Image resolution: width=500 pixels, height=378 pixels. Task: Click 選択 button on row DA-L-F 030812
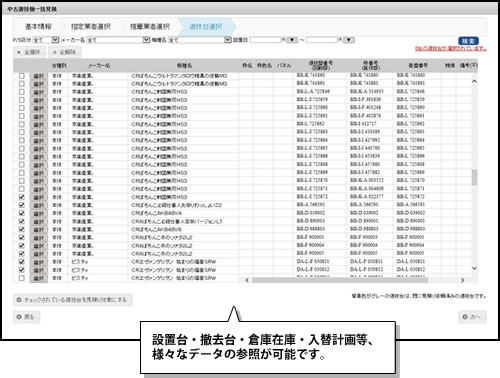[39, 270]
